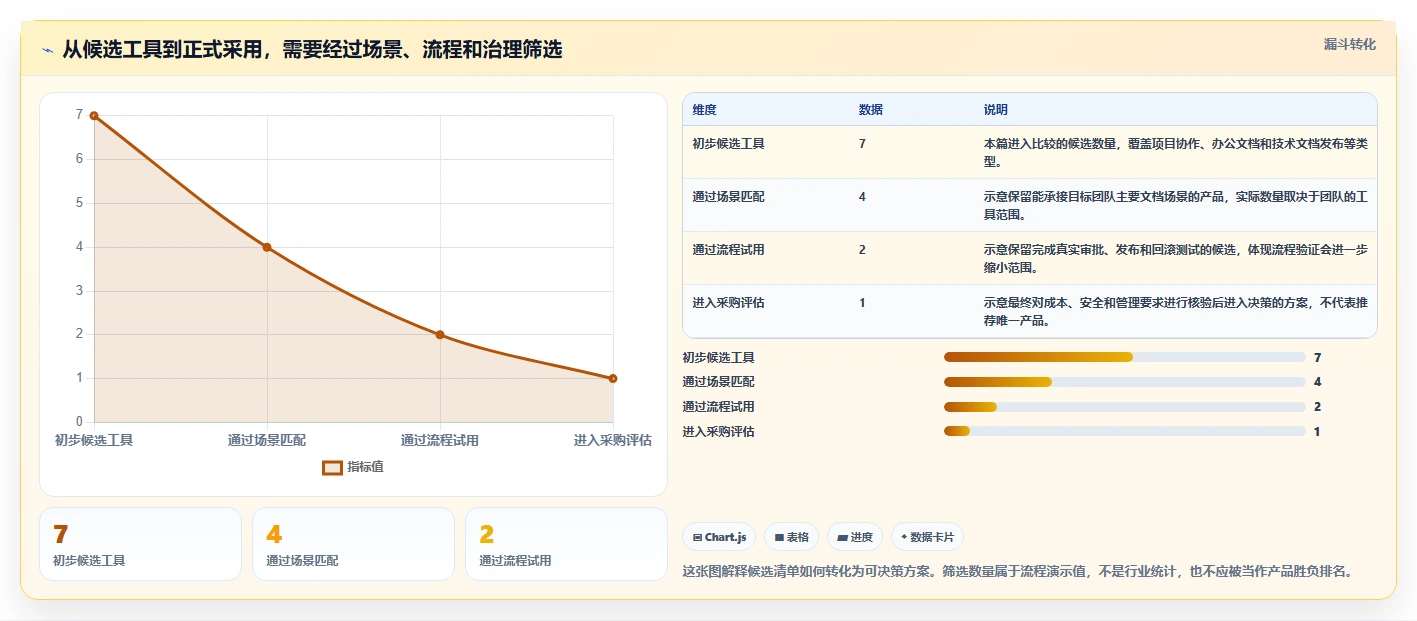1417x621 pixels.
Task: Click the chart point at 进入采购评估 value 1
Action: (x=613, y=378)
